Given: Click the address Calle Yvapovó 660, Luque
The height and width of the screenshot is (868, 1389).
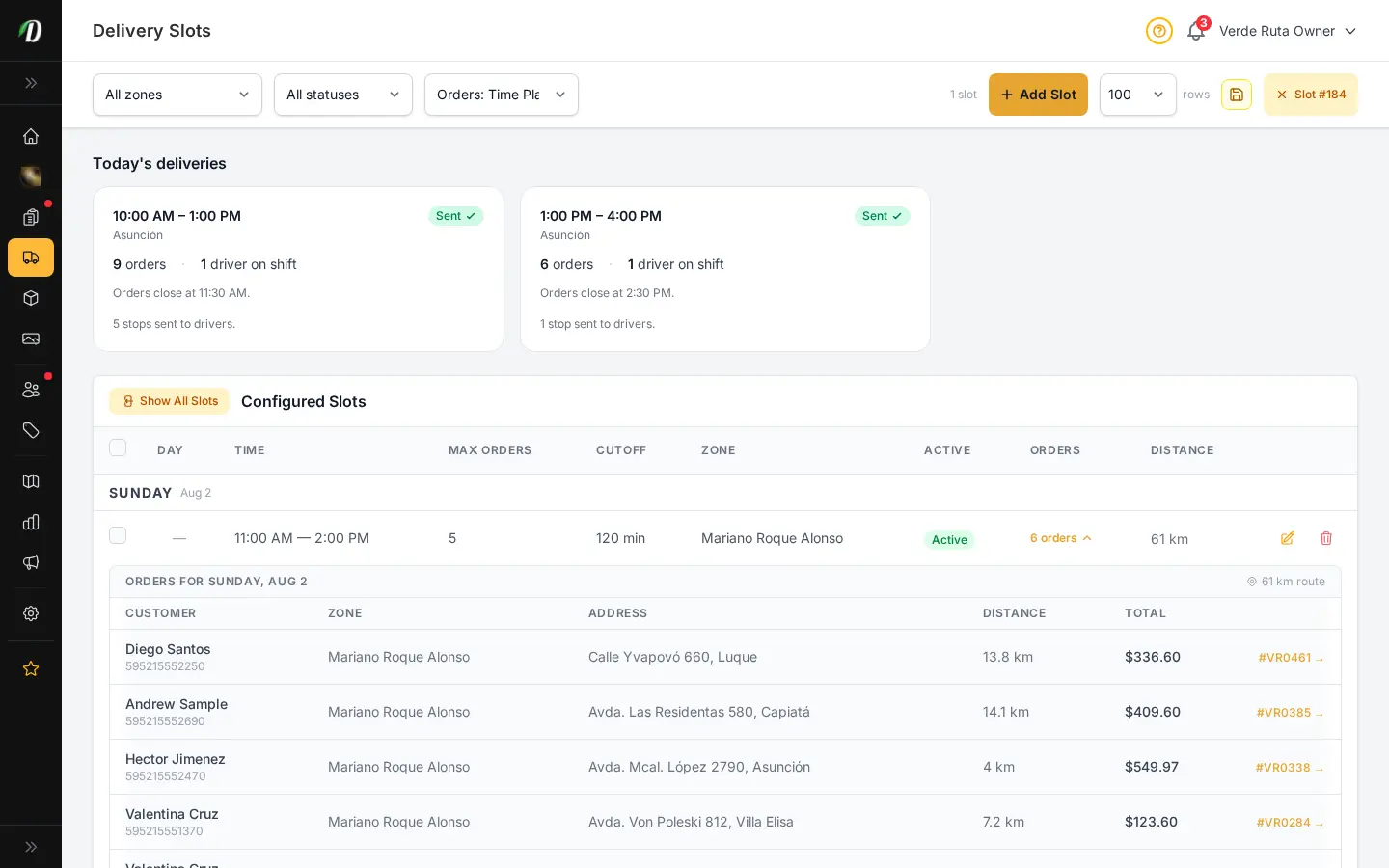Looking at the screenshot, I should pos(672,657).
